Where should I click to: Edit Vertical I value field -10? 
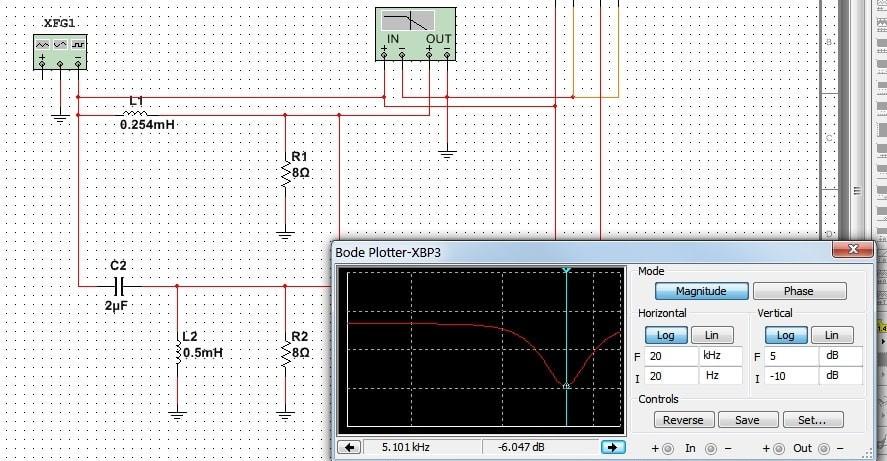pyautogui.click(x=792, y=376)
